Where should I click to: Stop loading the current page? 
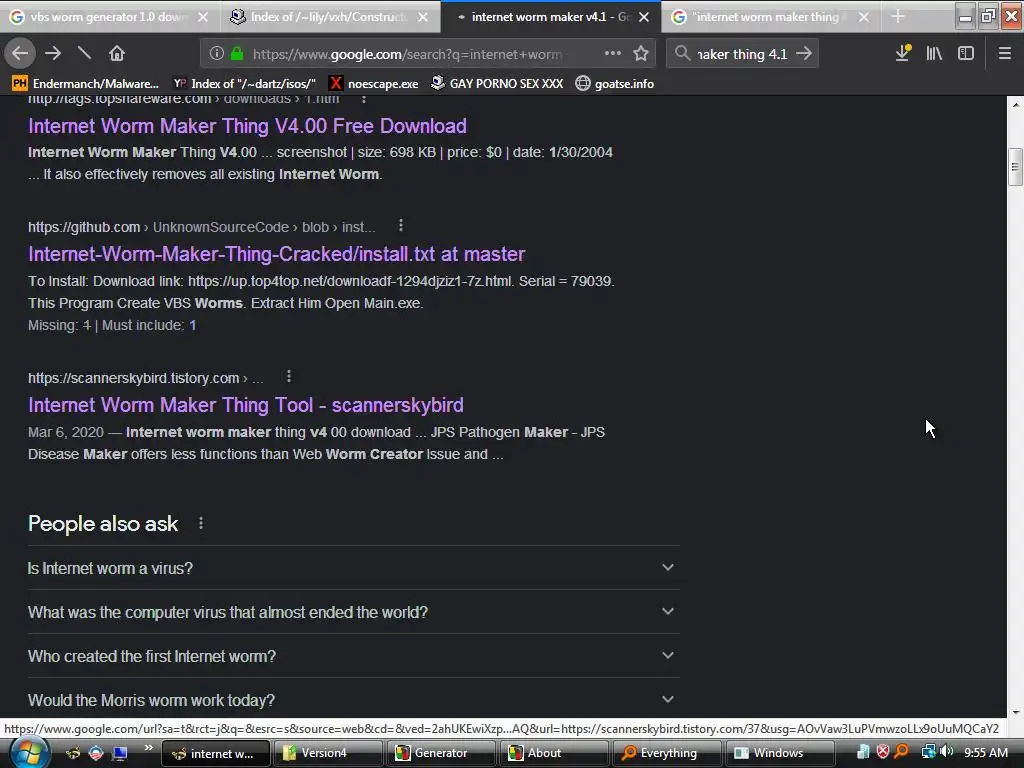84,54
